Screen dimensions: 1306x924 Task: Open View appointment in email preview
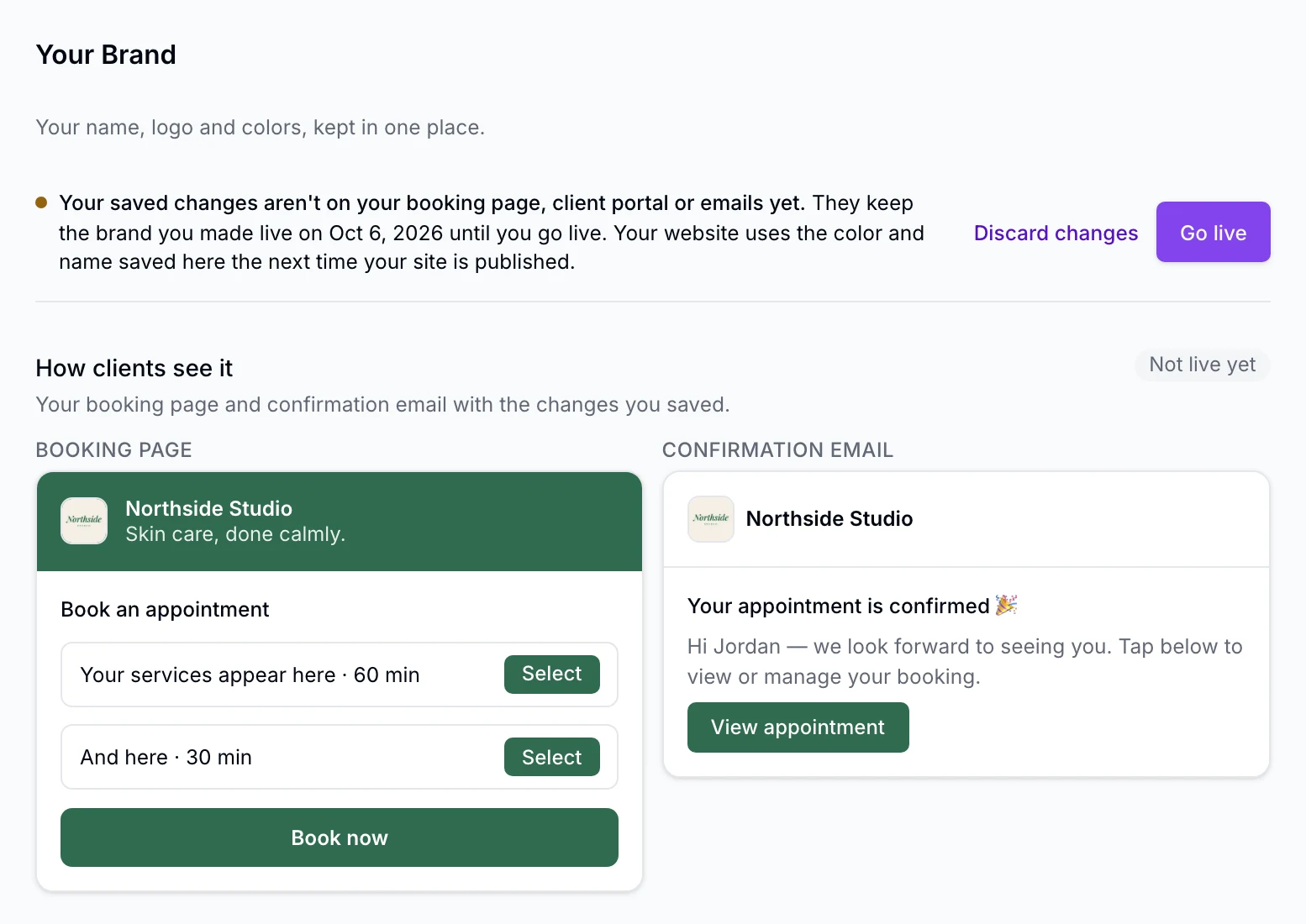click(798, 727)
